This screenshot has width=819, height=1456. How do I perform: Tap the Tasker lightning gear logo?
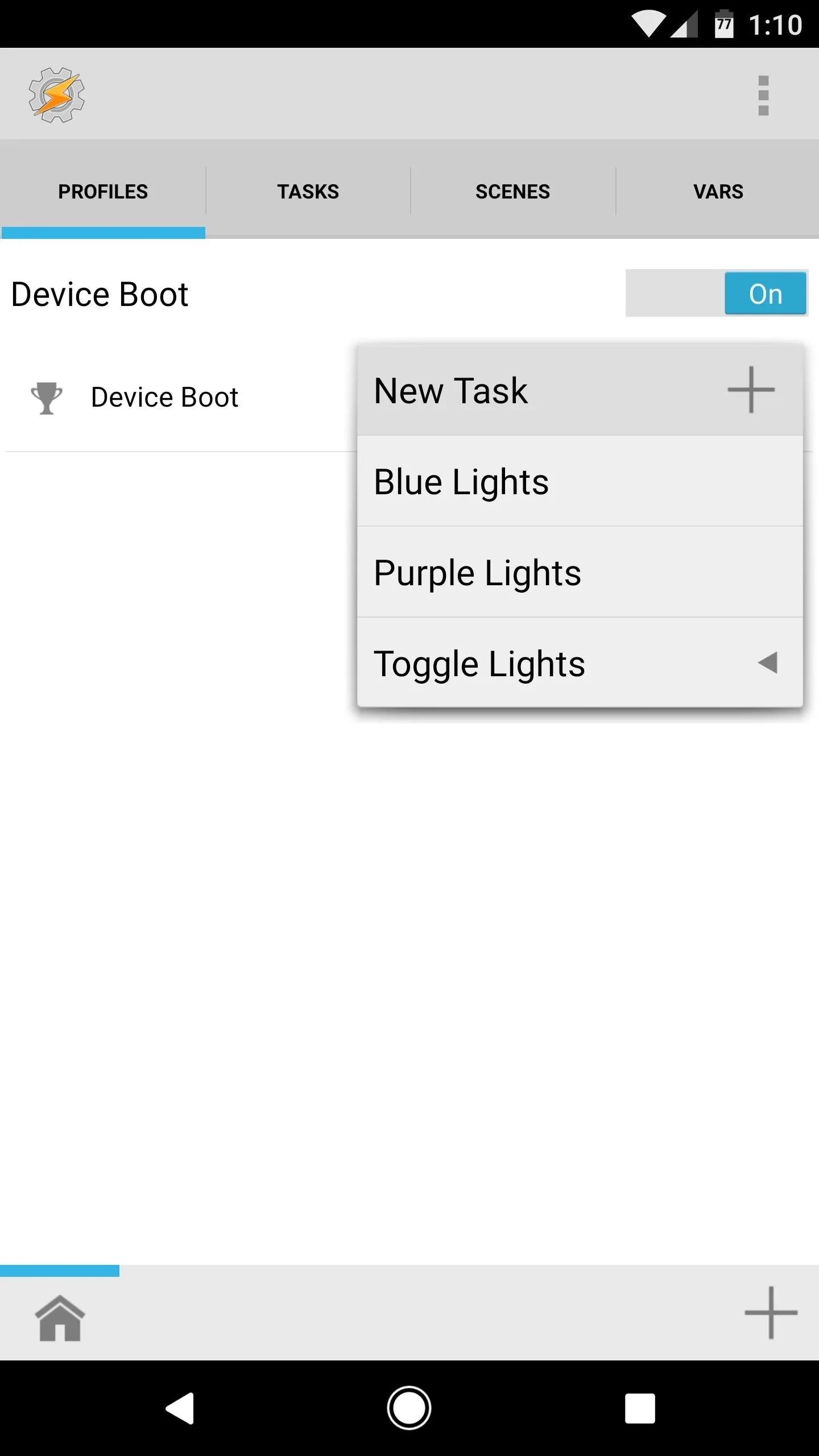tap(57, 95)
